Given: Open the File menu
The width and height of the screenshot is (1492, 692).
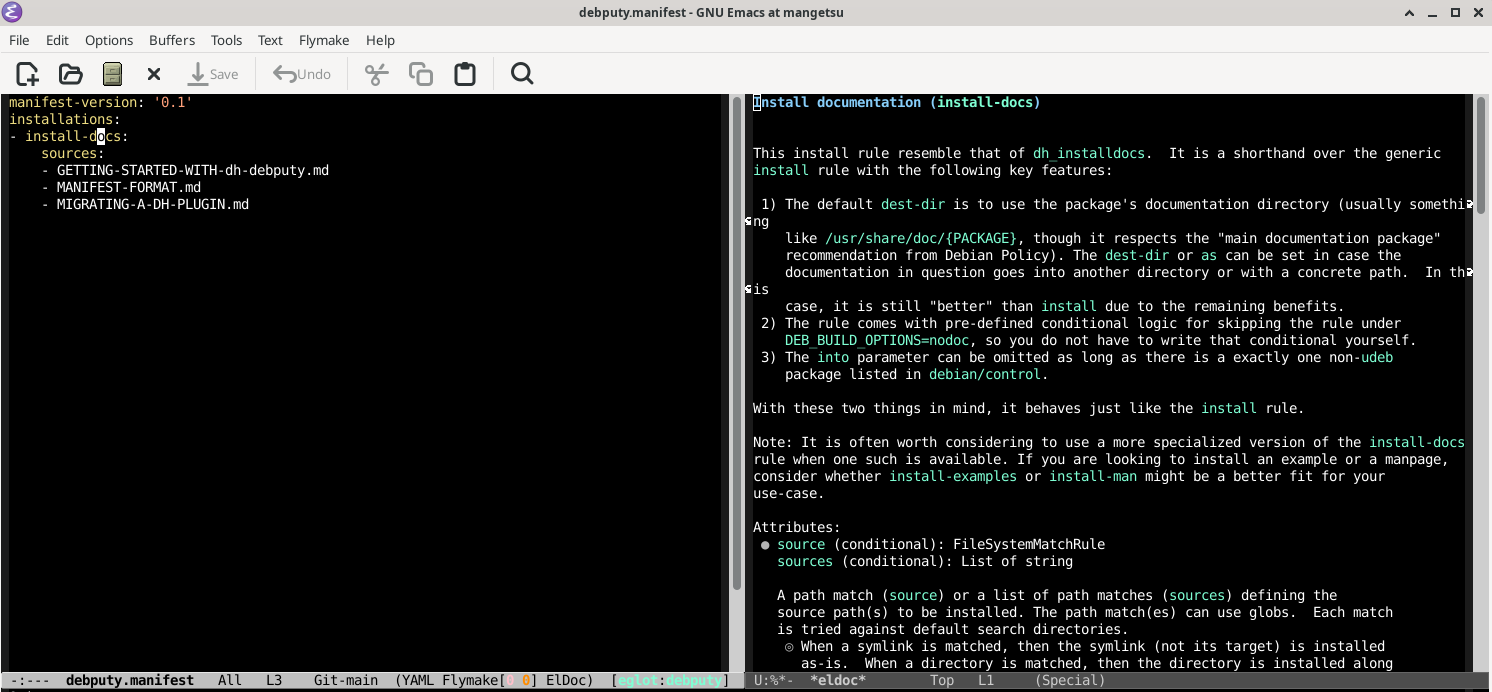Looking at the screenshot, I should click(19, 40).
